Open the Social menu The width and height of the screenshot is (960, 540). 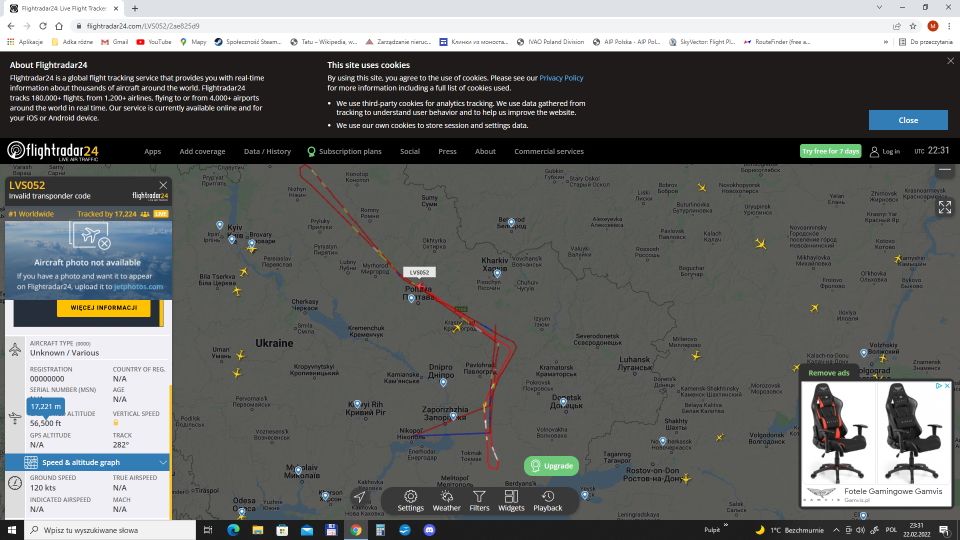(x=410, y=151)
